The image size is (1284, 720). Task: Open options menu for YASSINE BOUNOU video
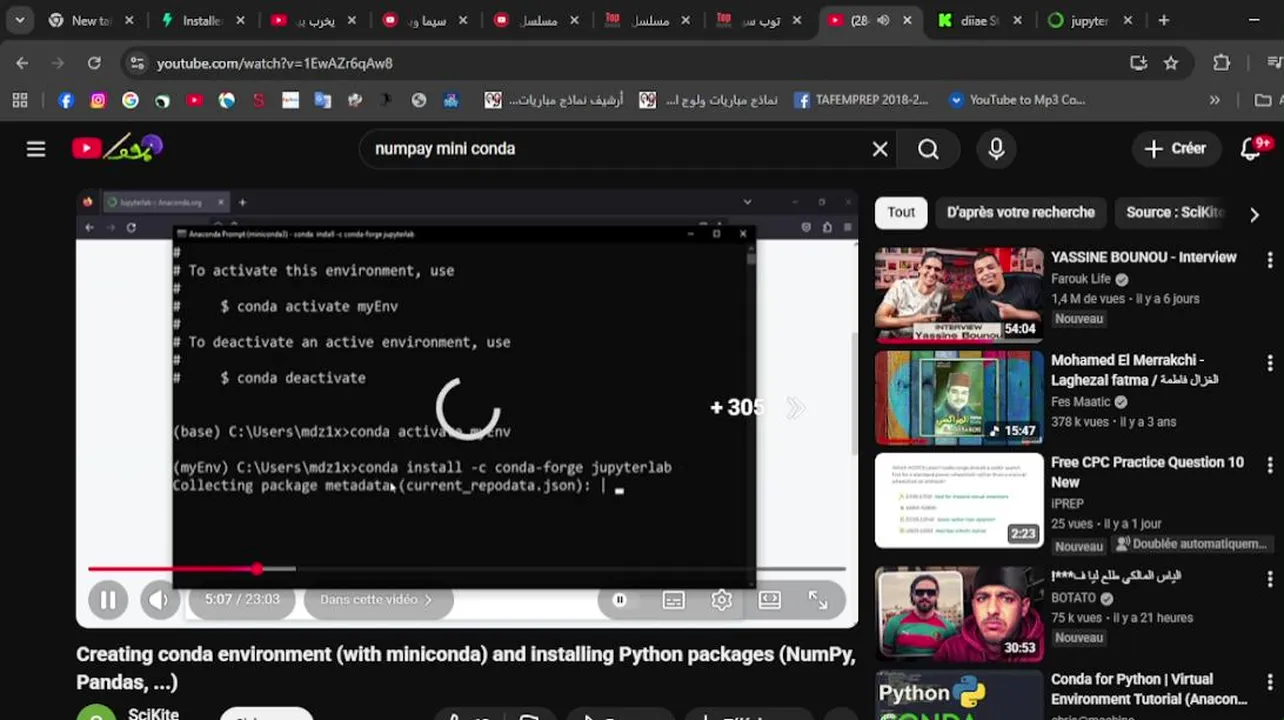click(1269, 262)
